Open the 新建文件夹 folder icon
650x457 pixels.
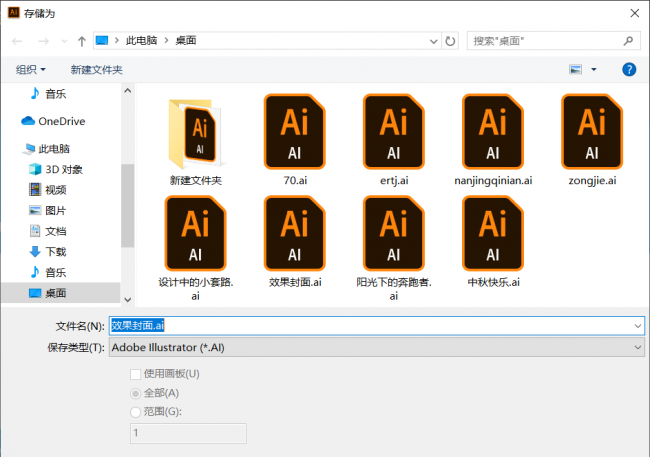[195, 133]
